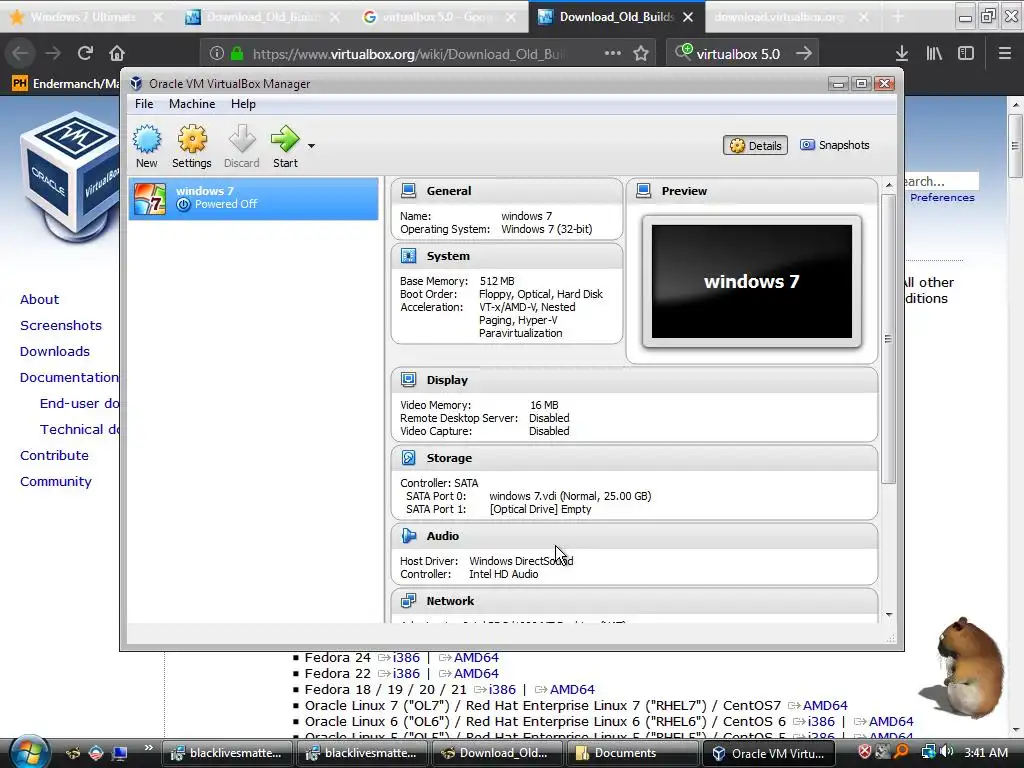
Task: Click the 3:41 AM system clock
Action: pyautogui.click(x=985, y=752)
